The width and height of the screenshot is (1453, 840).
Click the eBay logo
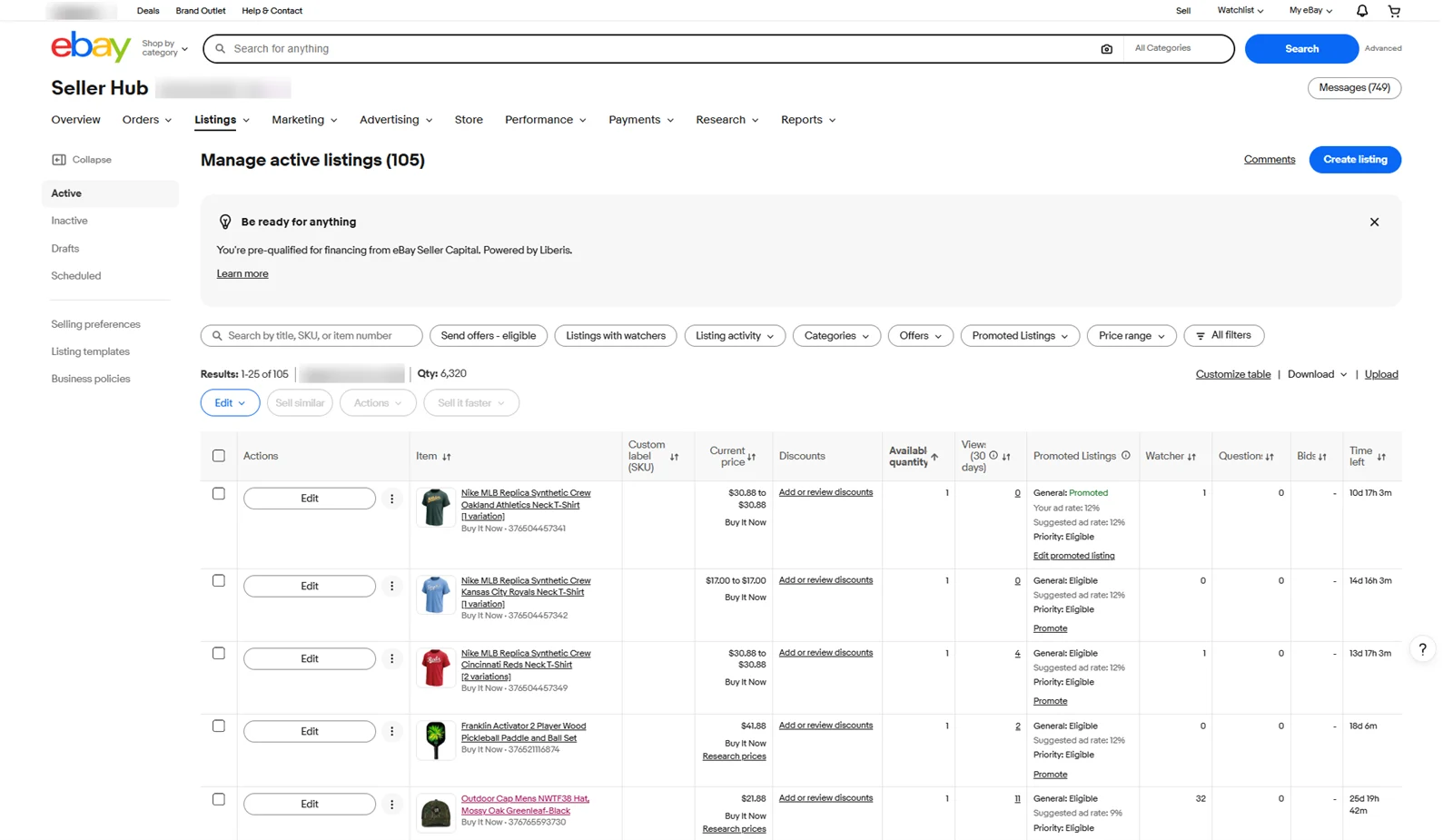point(91,47)
